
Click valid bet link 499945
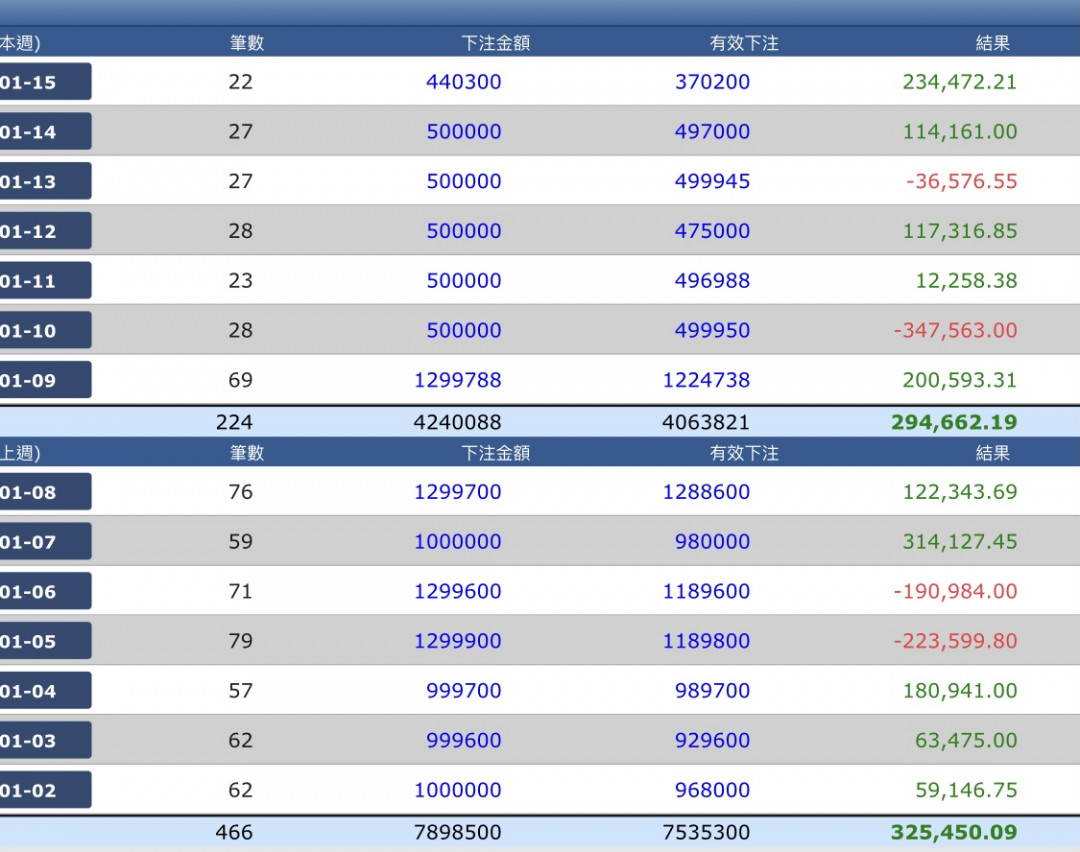pyautogui.click(x=712, y=181)
